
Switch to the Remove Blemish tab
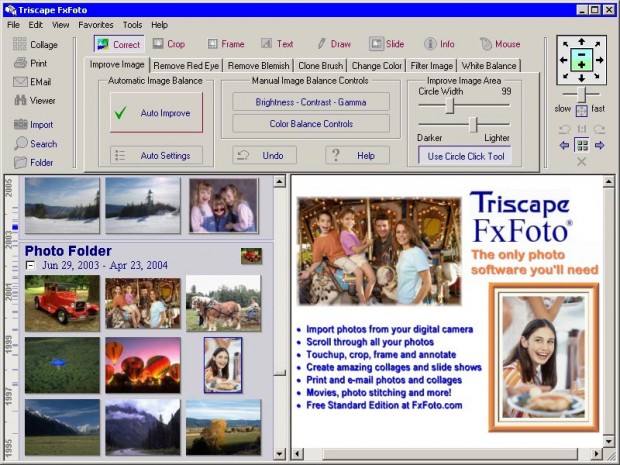259,66
